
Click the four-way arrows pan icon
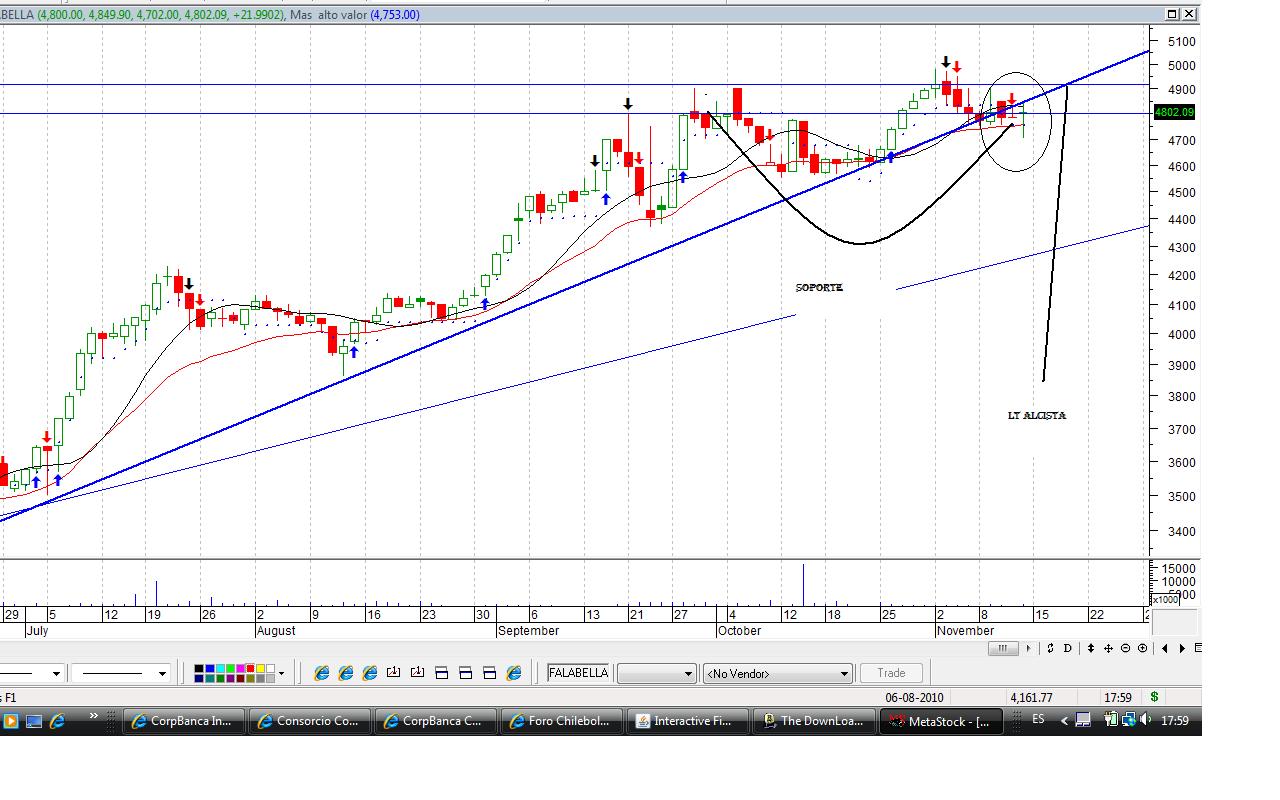coord(1108,648)
